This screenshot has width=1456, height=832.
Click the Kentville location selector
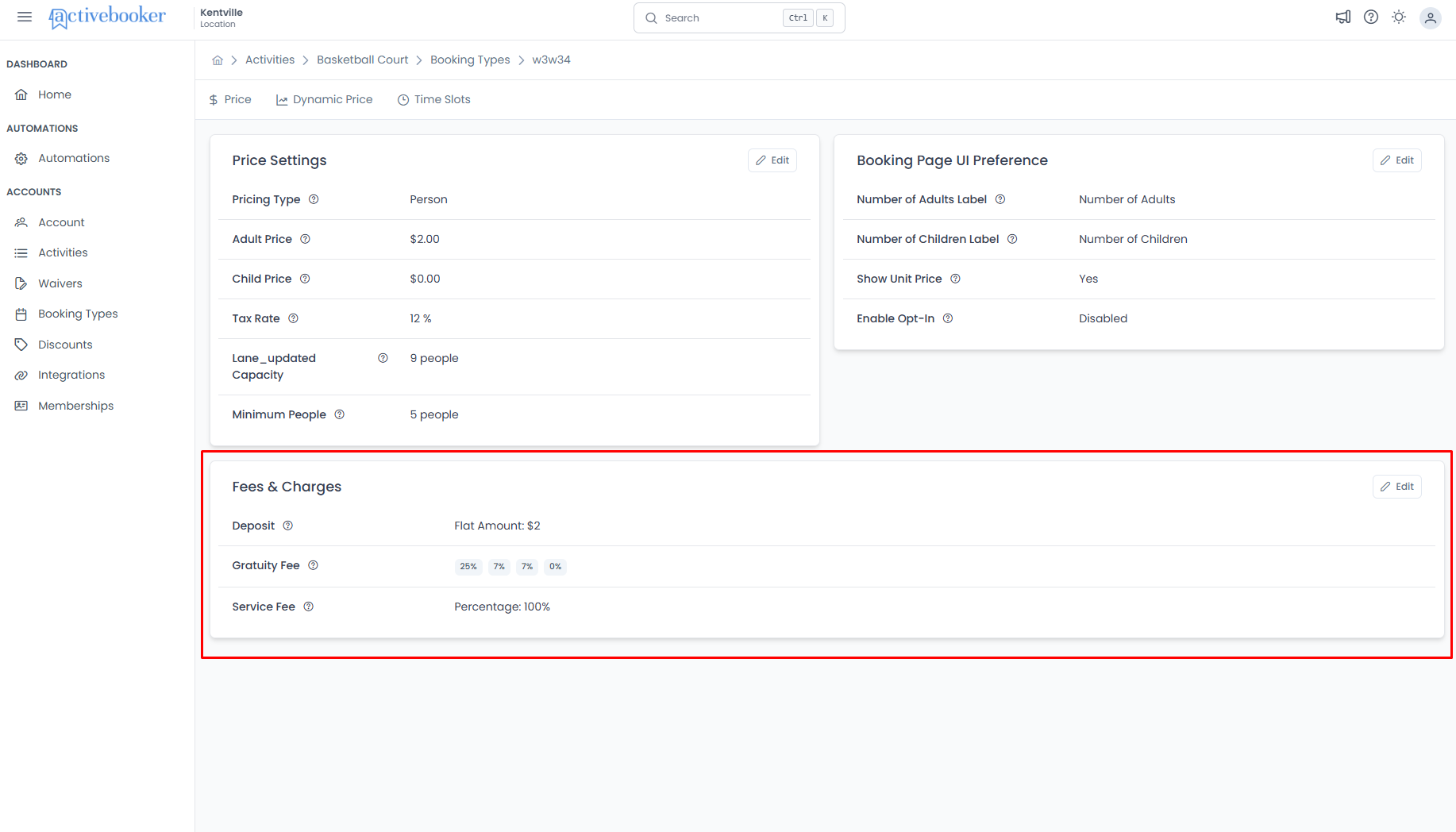pyautogui.click(x=221, y=17)
